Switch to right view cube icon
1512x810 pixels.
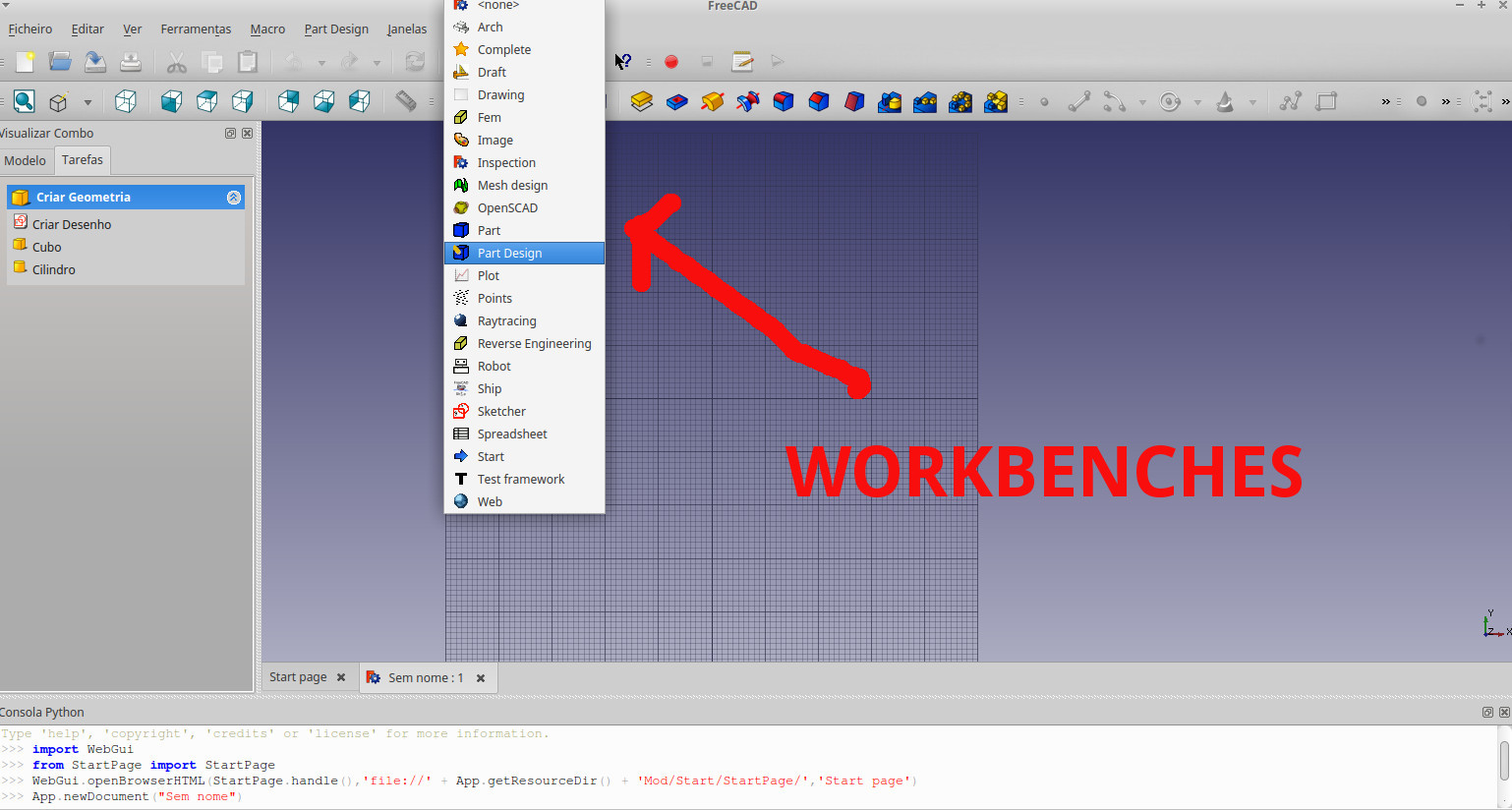click(x=242, y=101)
